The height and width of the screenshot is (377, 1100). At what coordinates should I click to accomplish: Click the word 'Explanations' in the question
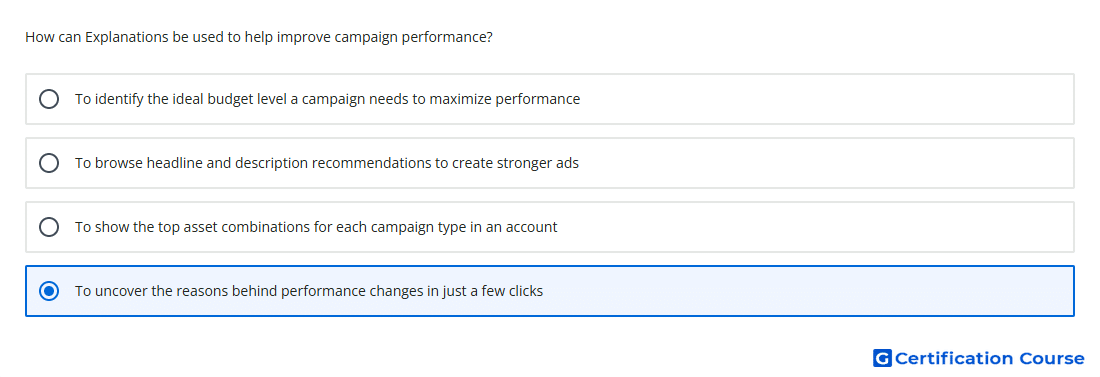[x=126, y=37]
